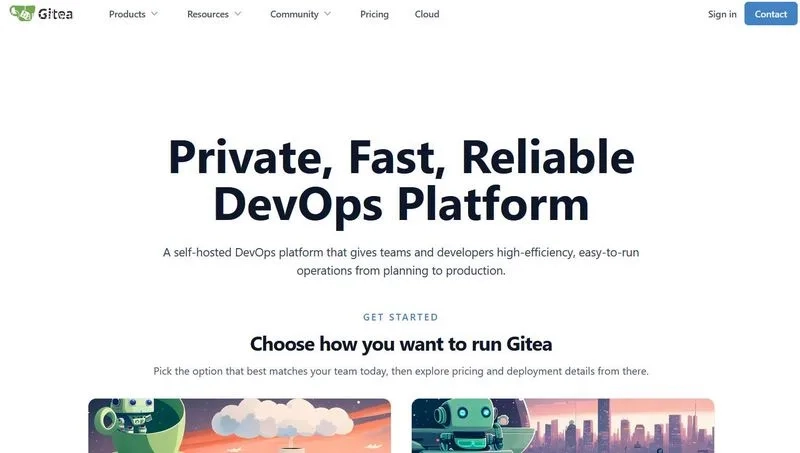Click the "Pick the option that best matches" text

click(x=401, y=371)
